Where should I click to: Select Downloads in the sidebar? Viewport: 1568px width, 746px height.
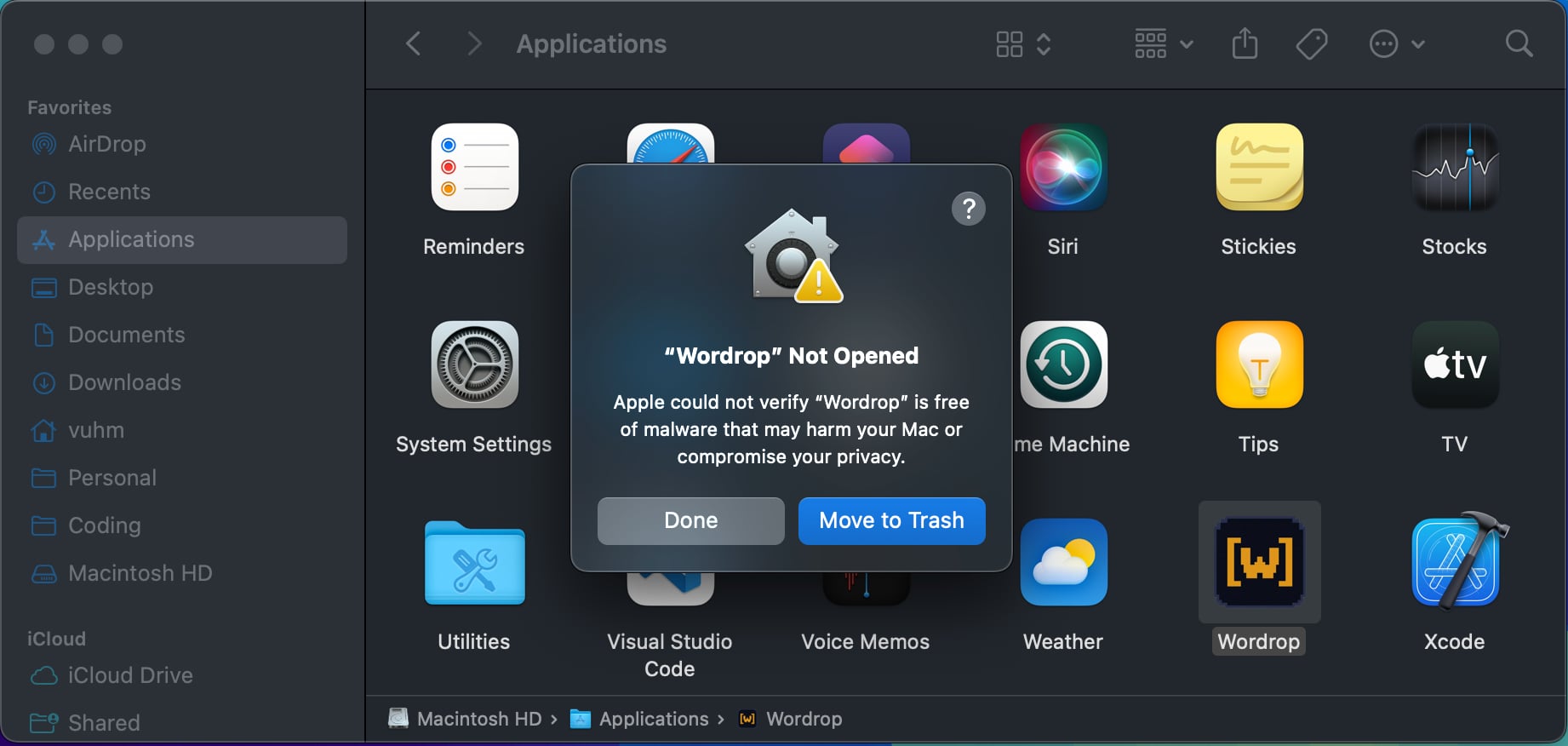click(182, 382)
